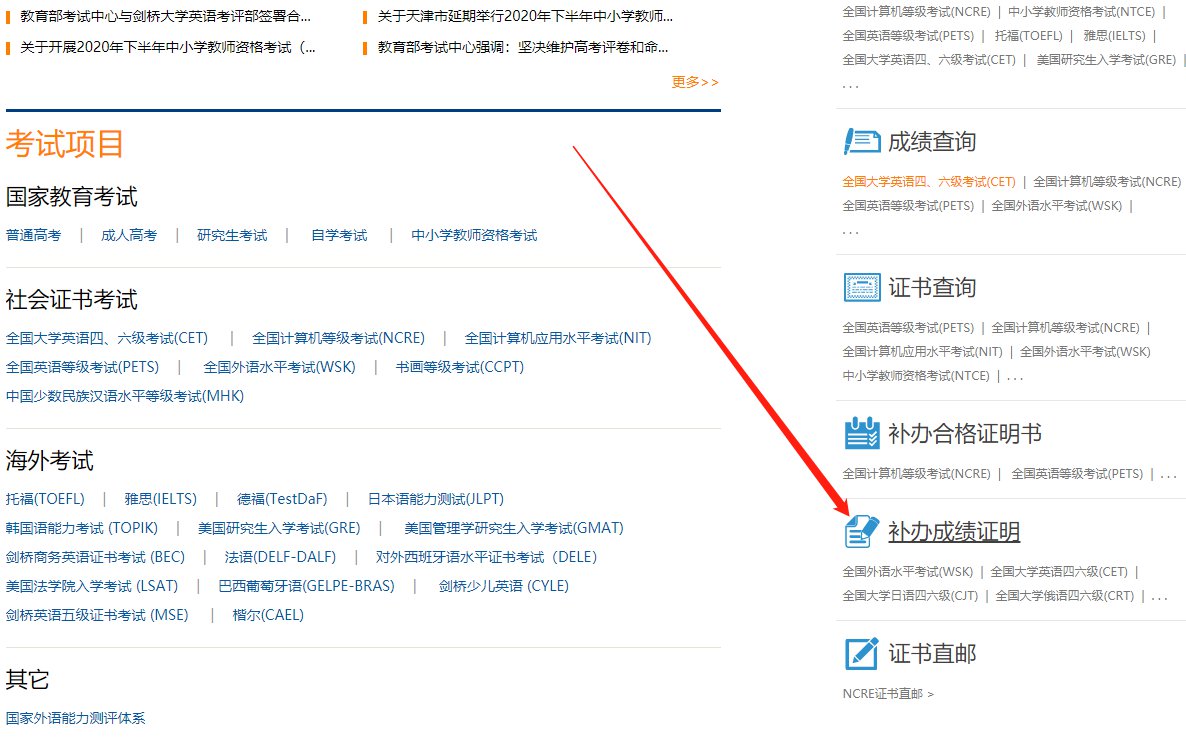Viewport: 1186px width, 742px height.
Task: Click the 补办合格证明书 calendar icon
Action: (861, 434)
